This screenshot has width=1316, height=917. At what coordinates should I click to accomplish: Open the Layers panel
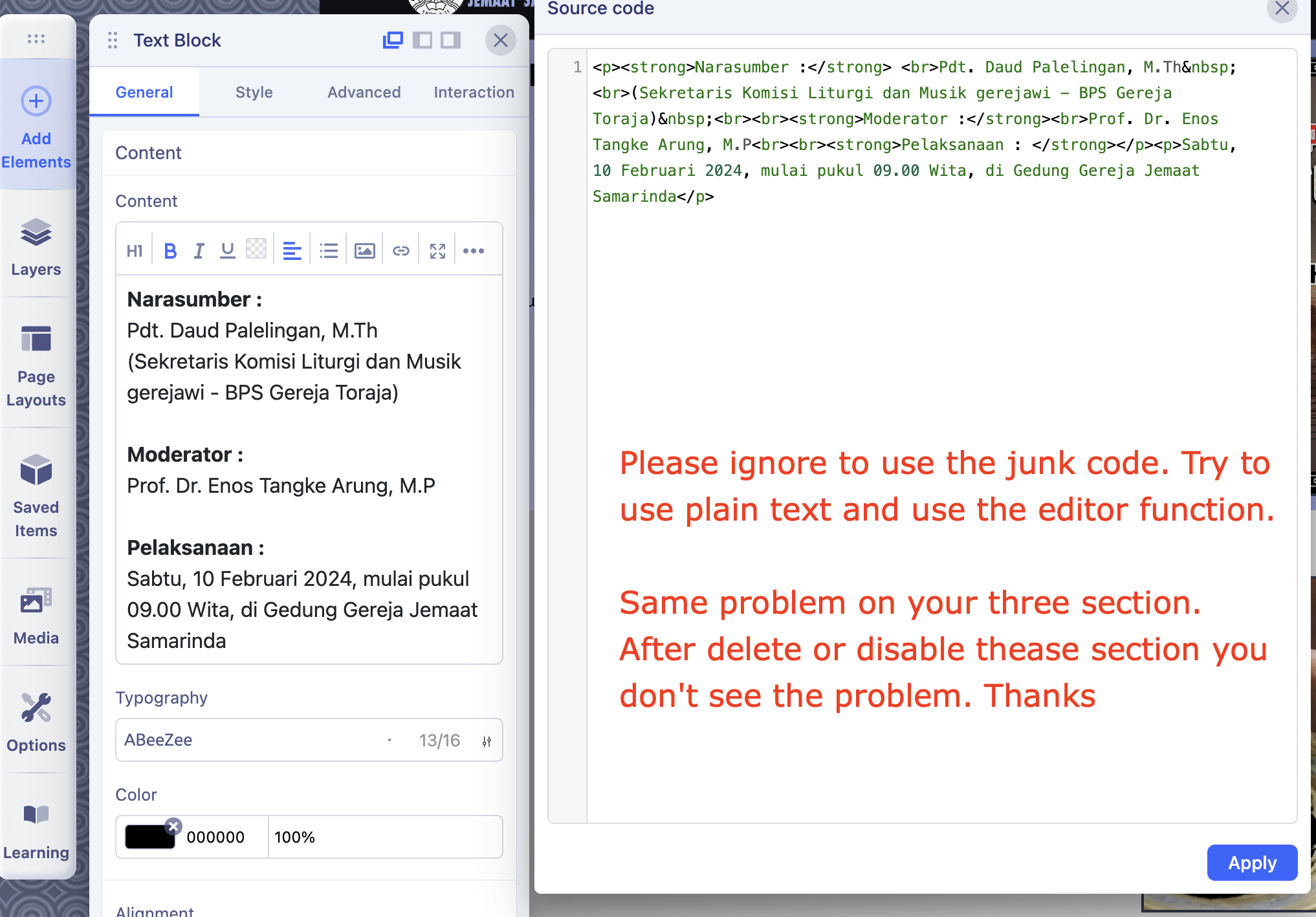pyautogui.click(x=36, y=246)
